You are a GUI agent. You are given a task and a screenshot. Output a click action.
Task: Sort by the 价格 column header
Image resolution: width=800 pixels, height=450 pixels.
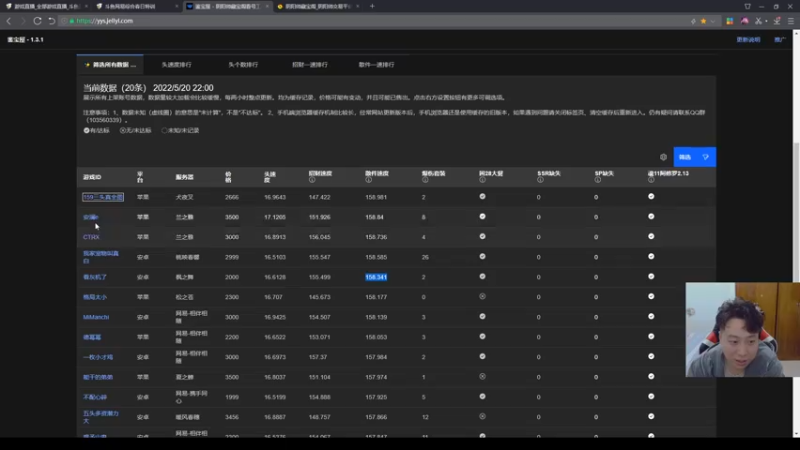[228, 177]
